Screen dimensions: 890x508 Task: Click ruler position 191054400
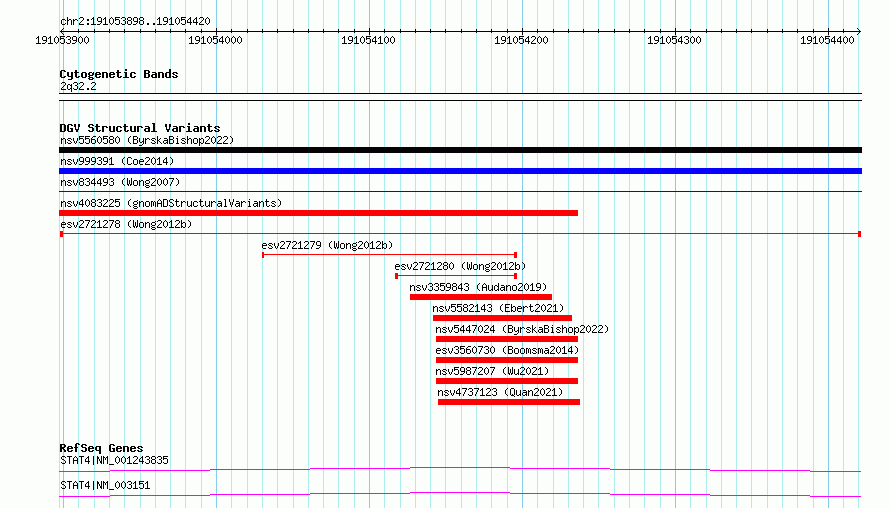827,40
